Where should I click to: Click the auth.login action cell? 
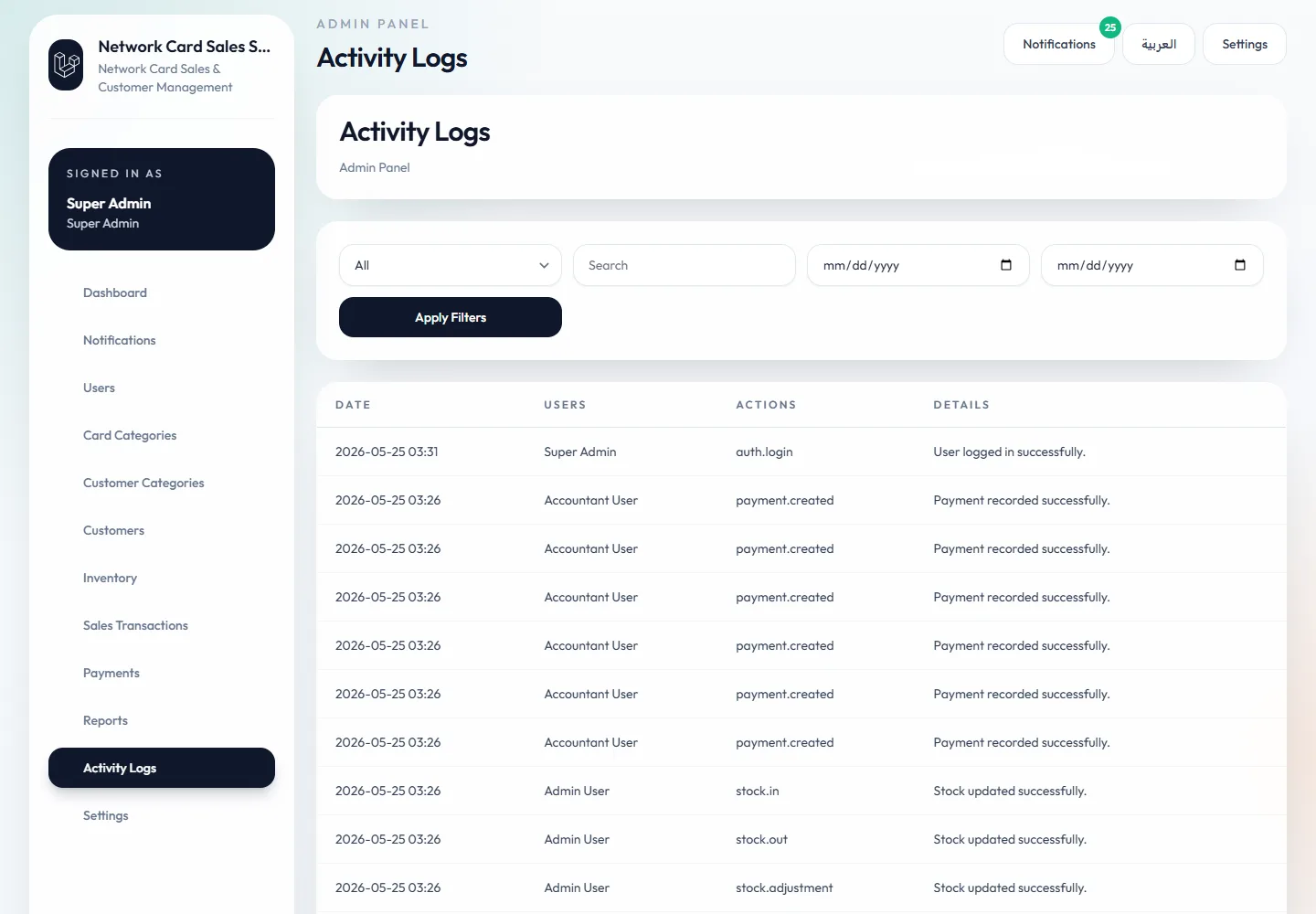point(764,452)
